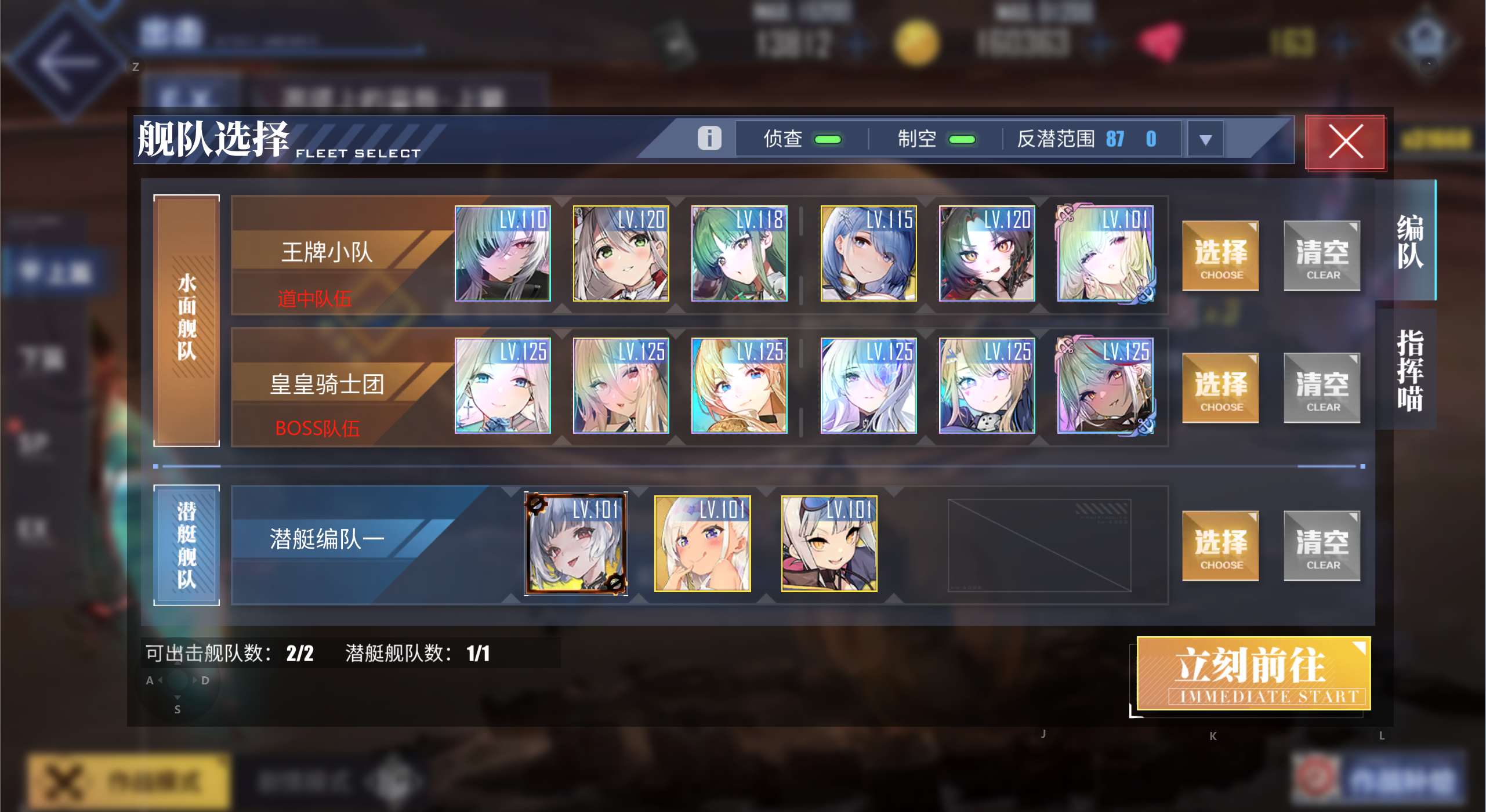1486x812 pixels.
Task: Choose ships for 皇皇骑士团 fleet
Action: [x=1220, y=388]
